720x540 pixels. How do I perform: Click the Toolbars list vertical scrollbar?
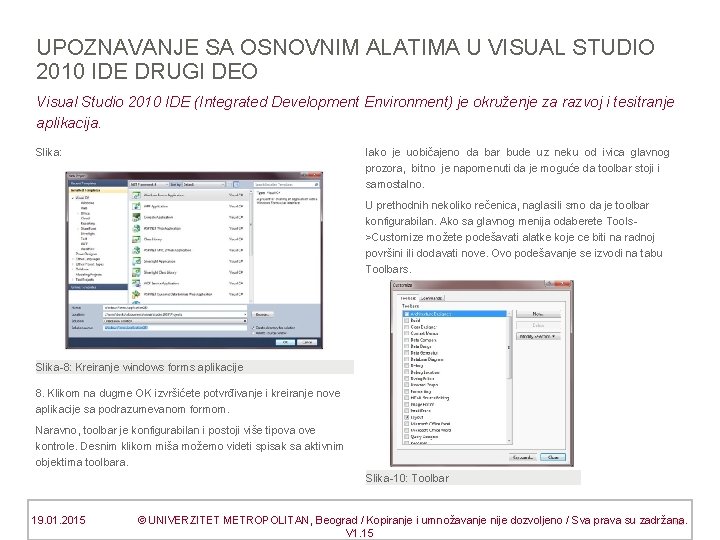point(509,377)
